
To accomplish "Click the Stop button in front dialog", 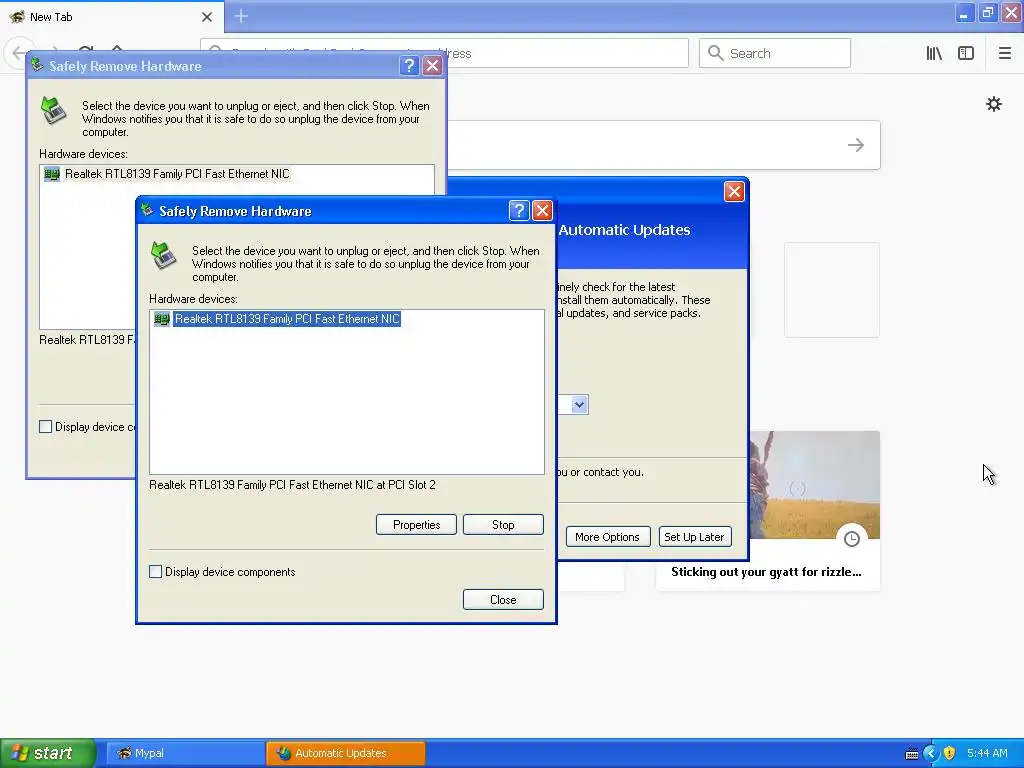I will 503,524.
